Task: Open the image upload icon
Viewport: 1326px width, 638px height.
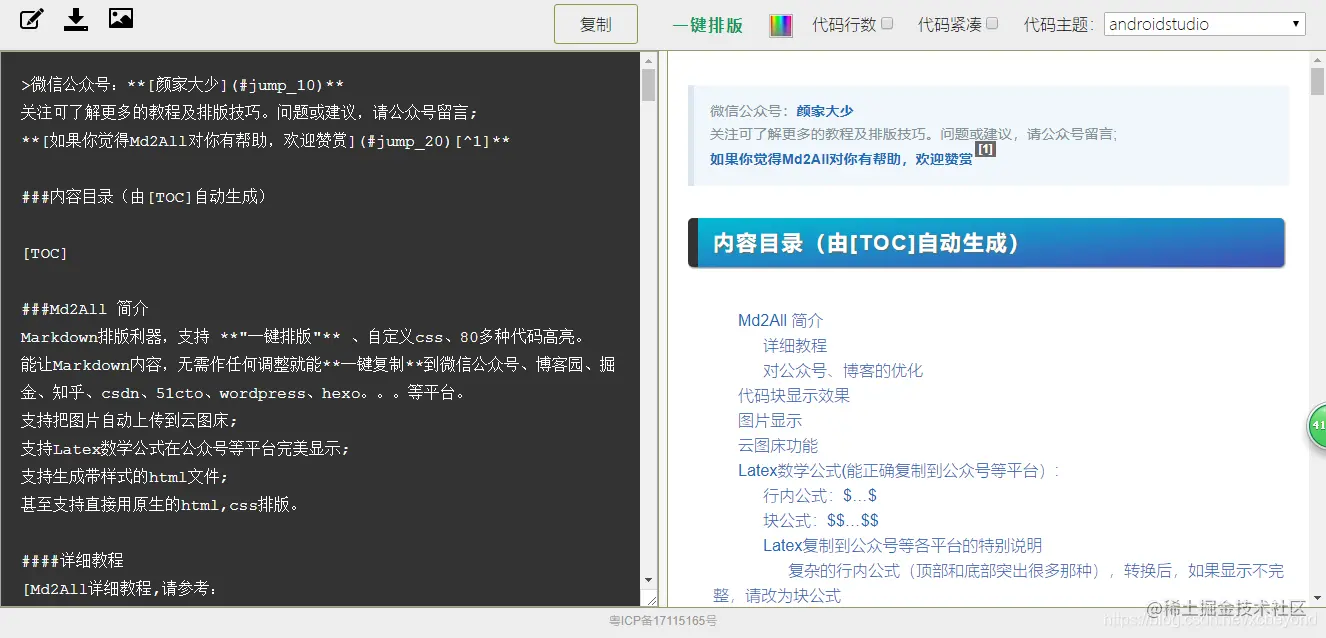Action: (x=121, y=18)
